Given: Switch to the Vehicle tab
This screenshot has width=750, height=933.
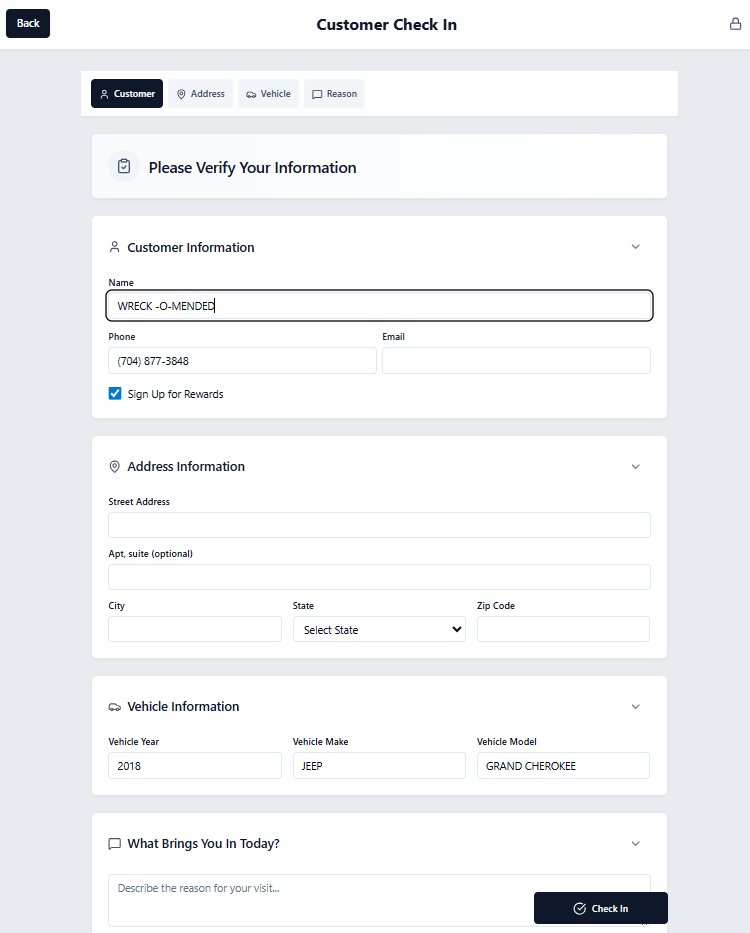Looking at the screenshot, I should point(268,94).
